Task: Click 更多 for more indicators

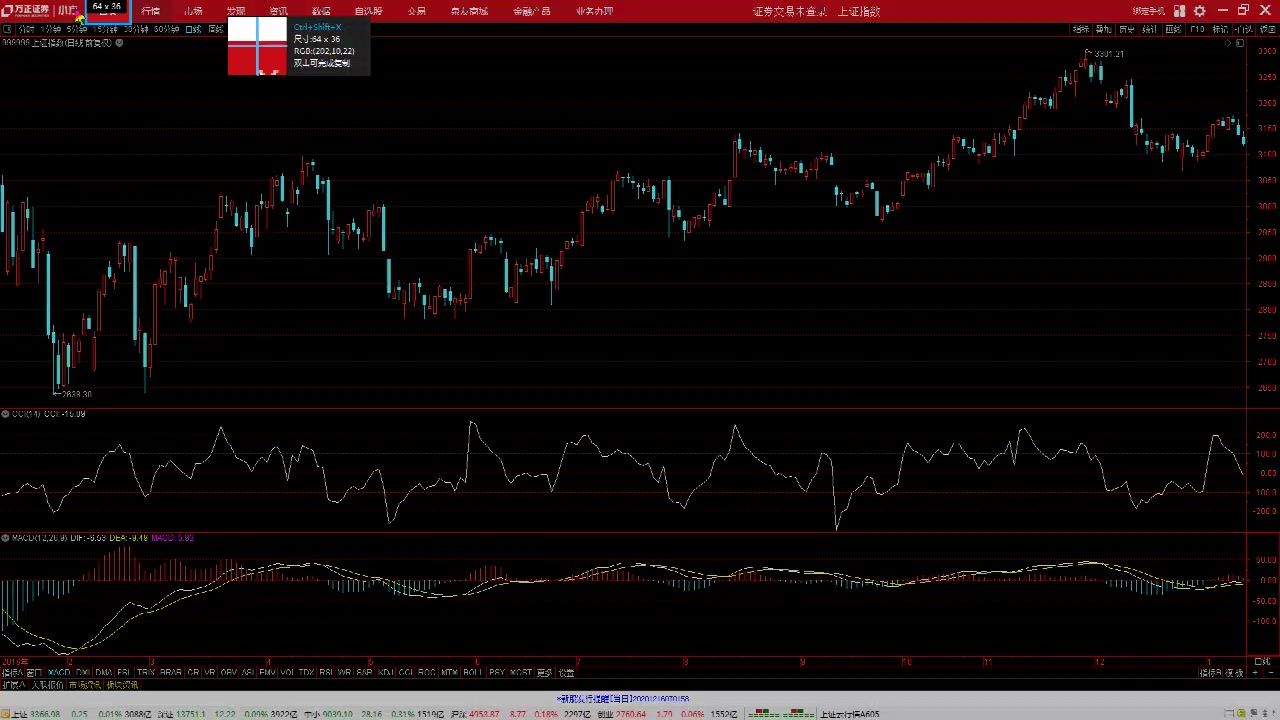Action: pos(544,672)
